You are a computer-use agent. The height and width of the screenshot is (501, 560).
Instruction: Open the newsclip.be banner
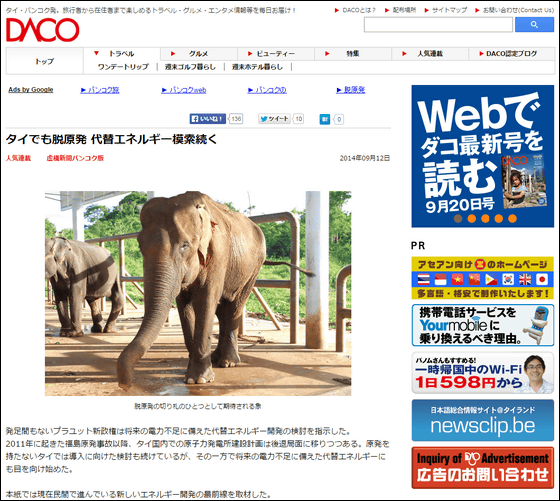click(482, 420)
